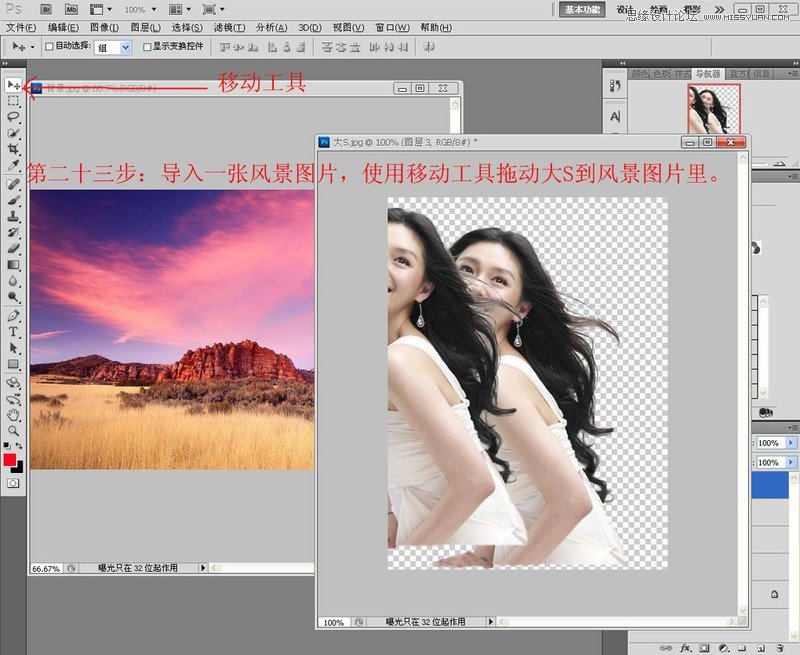Open the layer styles fx menu
800x655 pixels.
686,648
